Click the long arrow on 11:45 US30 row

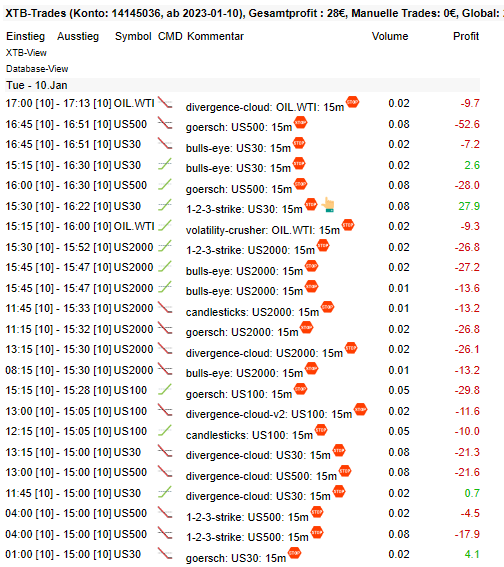point(165,492)
